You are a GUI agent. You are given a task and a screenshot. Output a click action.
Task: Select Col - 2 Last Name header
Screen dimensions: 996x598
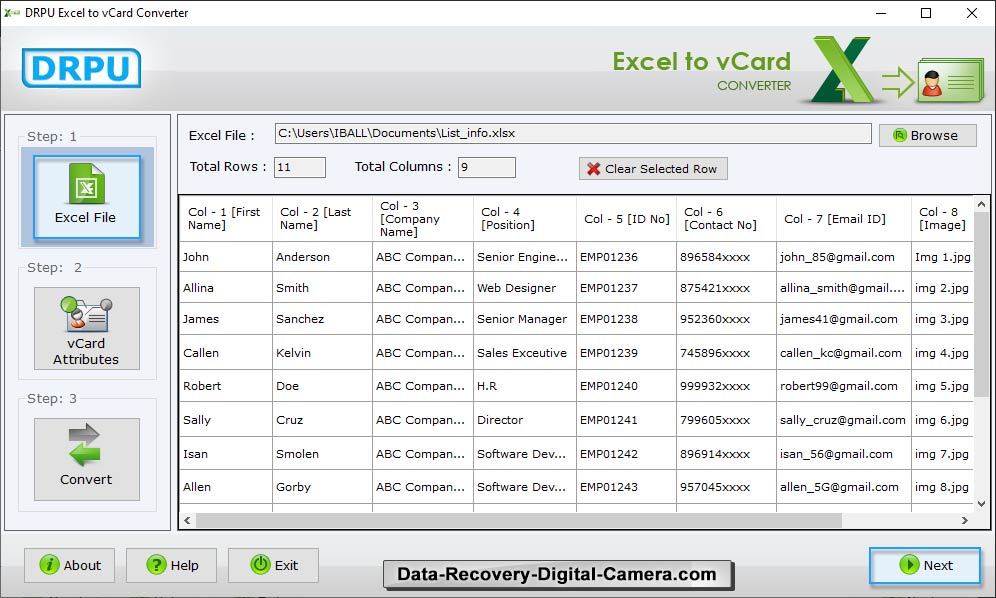[x=322, y=219]
